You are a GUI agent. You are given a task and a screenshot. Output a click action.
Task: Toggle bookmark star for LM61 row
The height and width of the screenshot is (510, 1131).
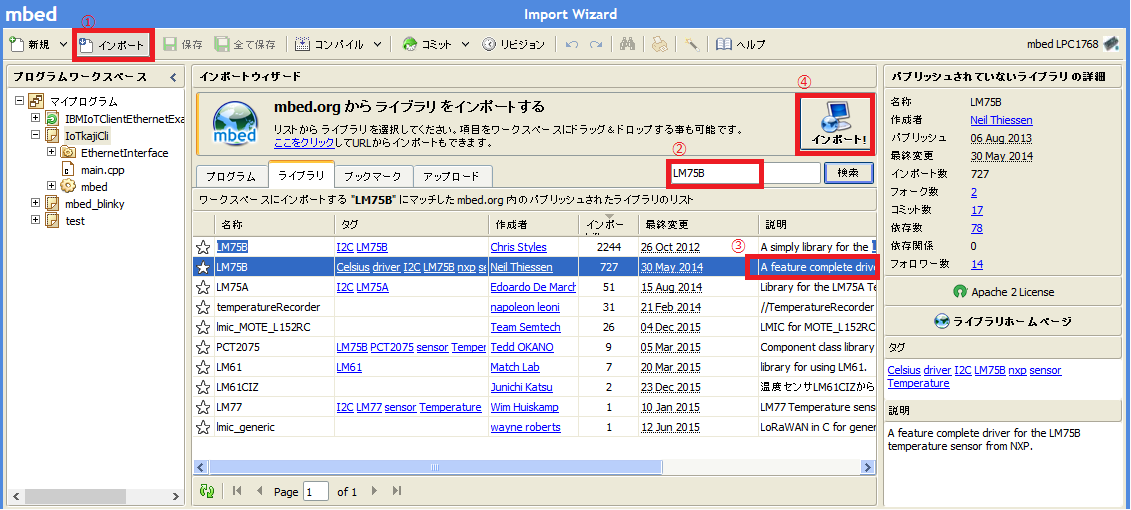[x=203, y=367]
